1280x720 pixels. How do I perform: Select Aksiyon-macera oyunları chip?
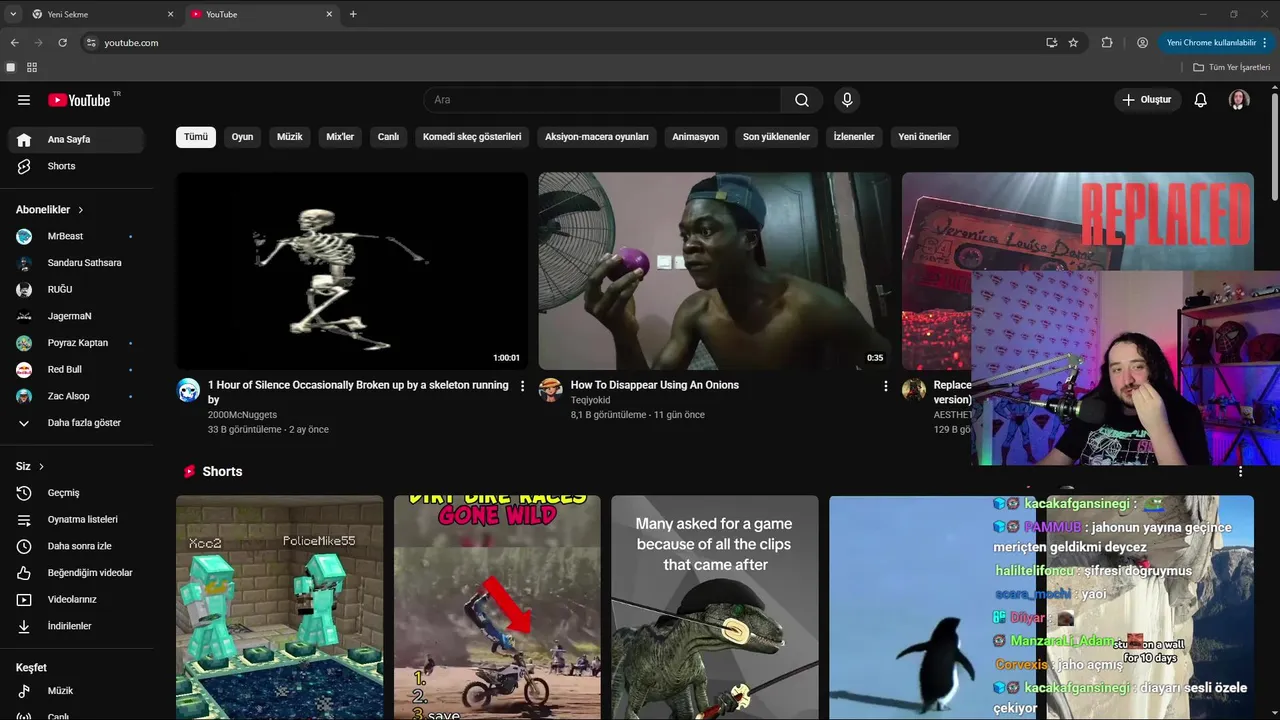(x=597, y=137)
